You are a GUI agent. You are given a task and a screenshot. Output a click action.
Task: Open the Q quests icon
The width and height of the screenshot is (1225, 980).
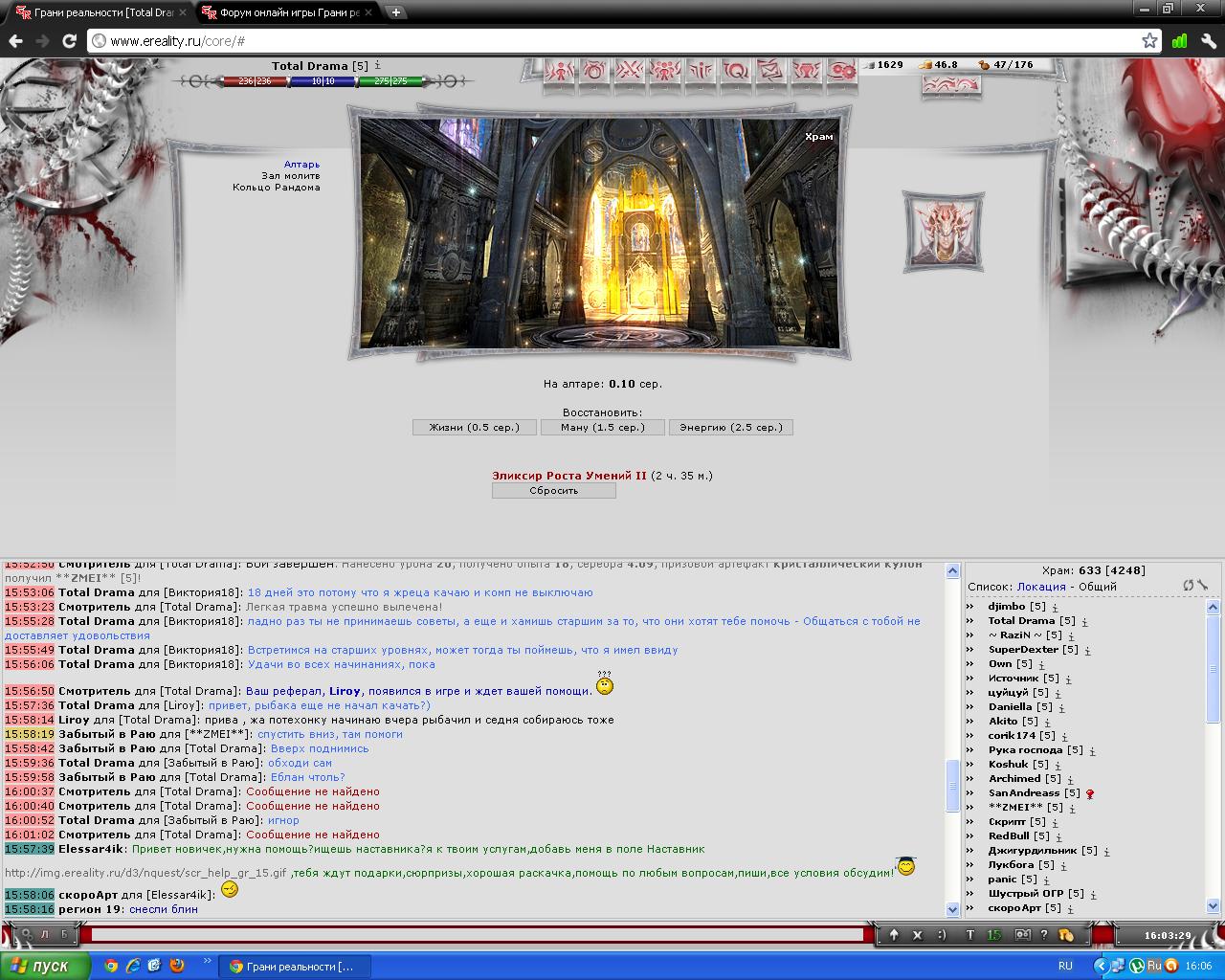736,71
